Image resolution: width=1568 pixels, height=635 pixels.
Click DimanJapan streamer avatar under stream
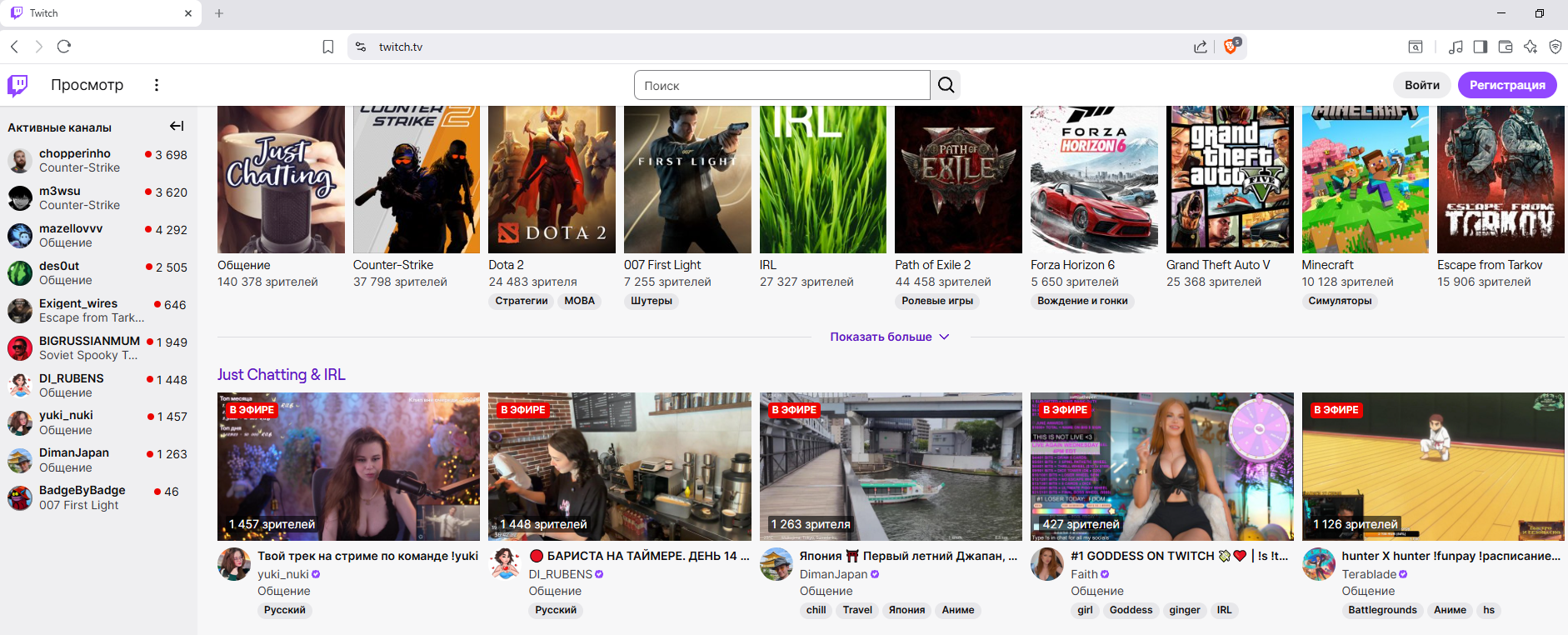pos(777,564)
